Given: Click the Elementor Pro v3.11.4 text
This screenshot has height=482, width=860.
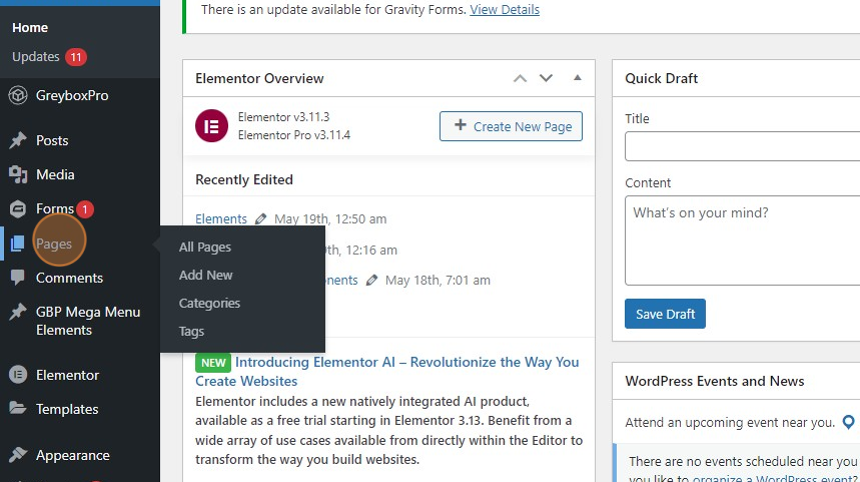Looking at the screenshot, I should [294, 135].
